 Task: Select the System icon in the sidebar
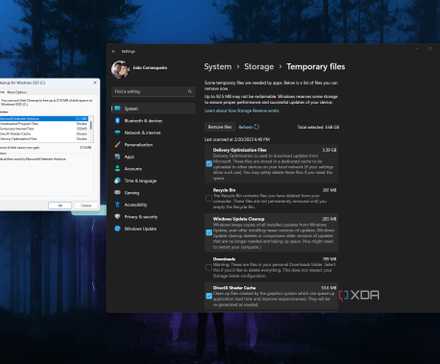(x=117, y=108)
